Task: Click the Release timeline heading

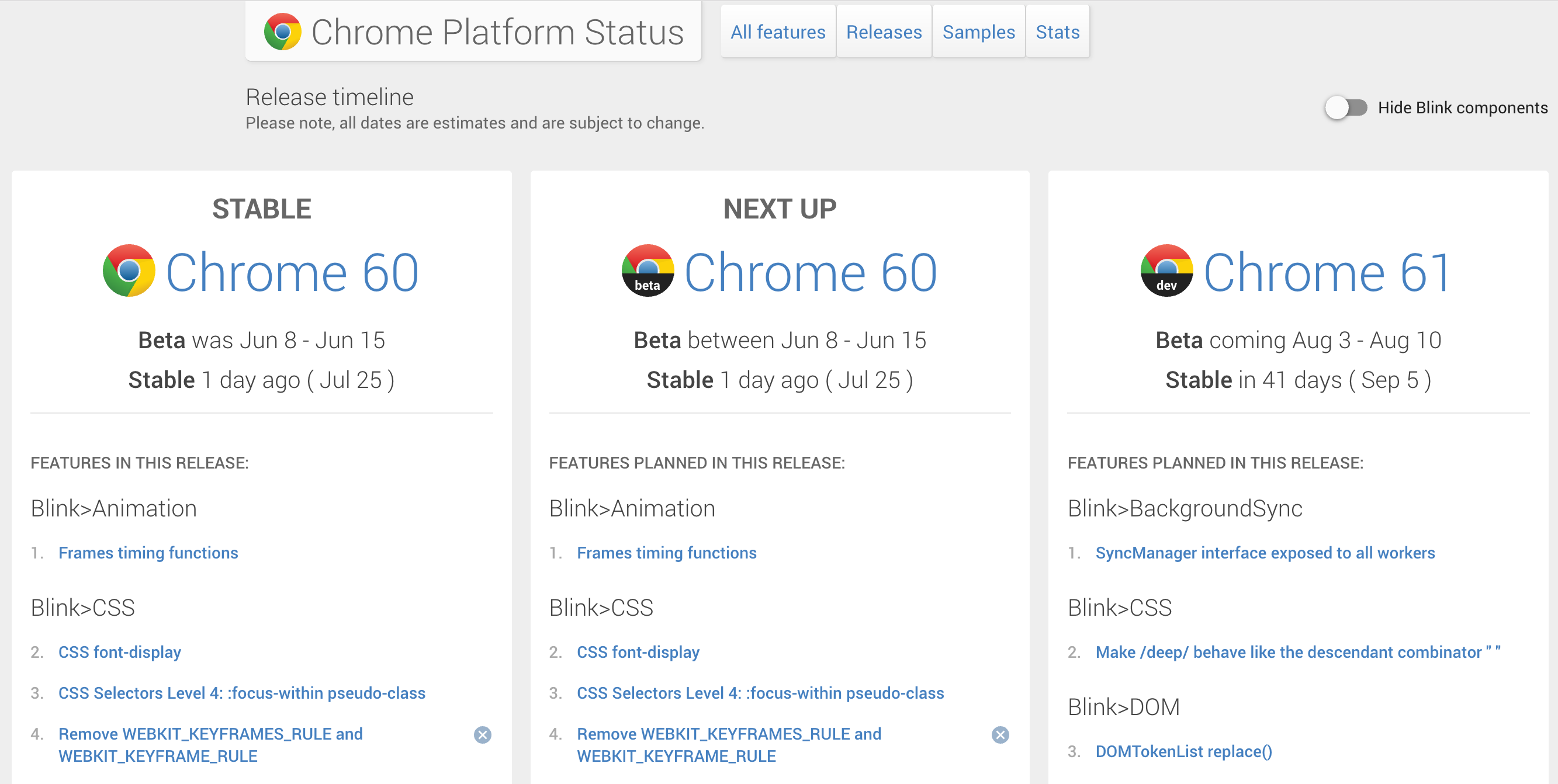Action: click(x=330, y=97)
